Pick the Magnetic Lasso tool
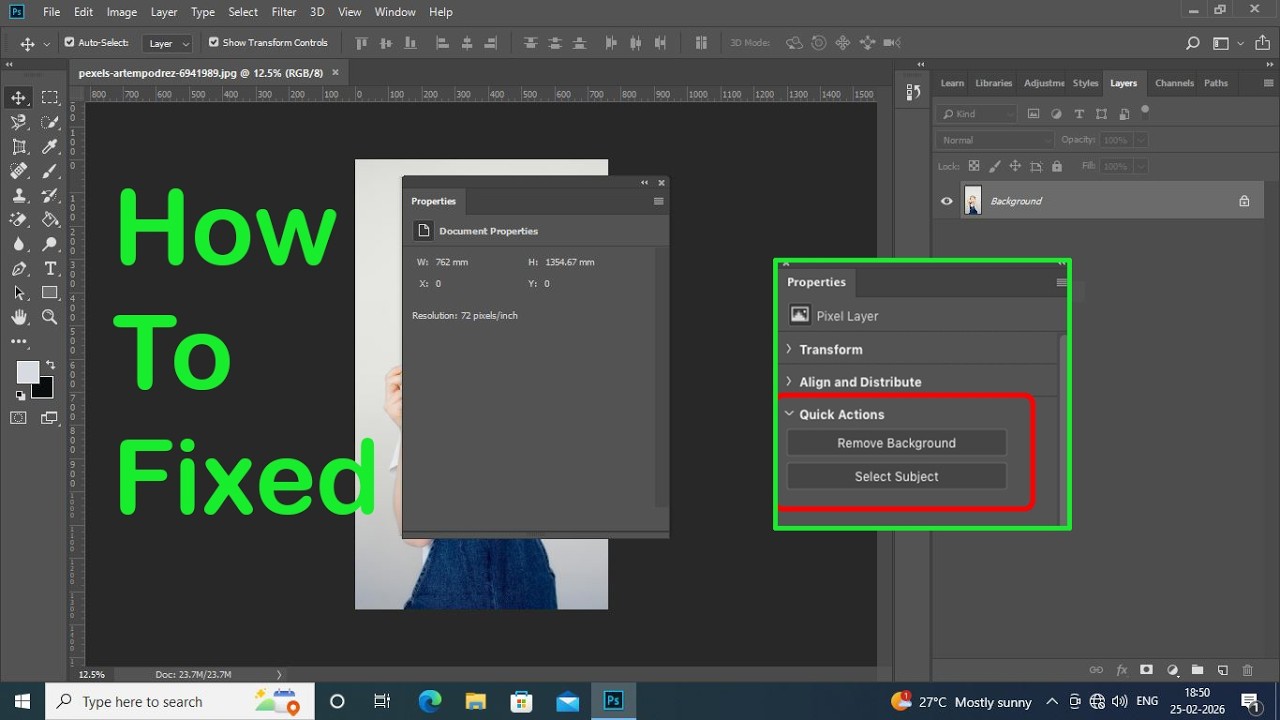 click(x=19, y=122)
